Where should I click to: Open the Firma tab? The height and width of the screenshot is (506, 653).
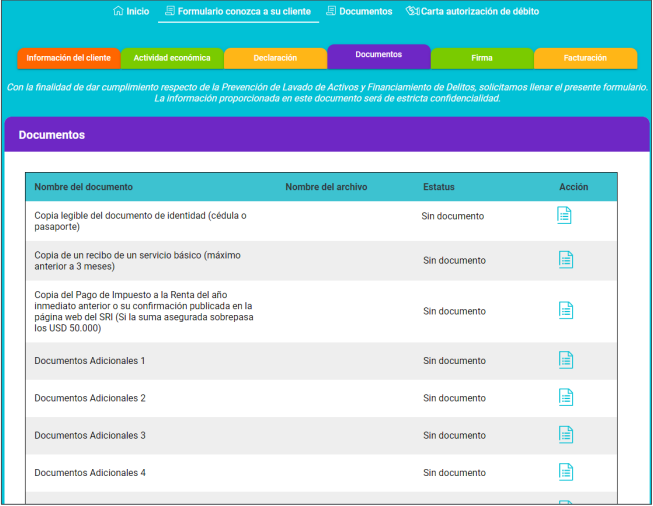482,58
